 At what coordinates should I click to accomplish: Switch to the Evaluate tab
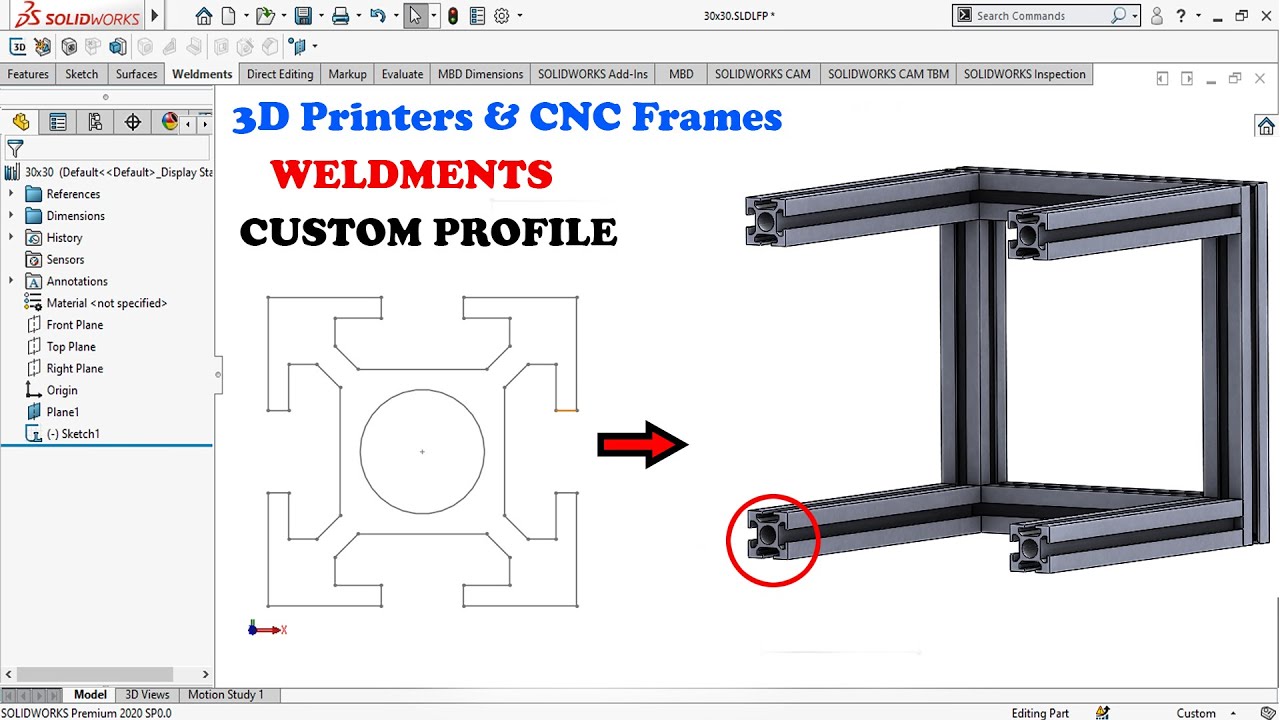click(x=402, y=74)
